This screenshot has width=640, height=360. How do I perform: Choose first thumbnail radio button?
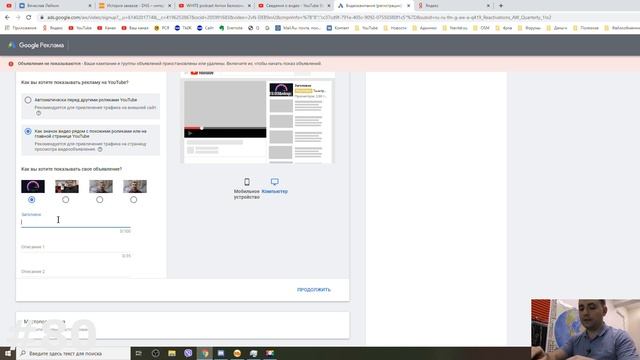tap(32, 200)
